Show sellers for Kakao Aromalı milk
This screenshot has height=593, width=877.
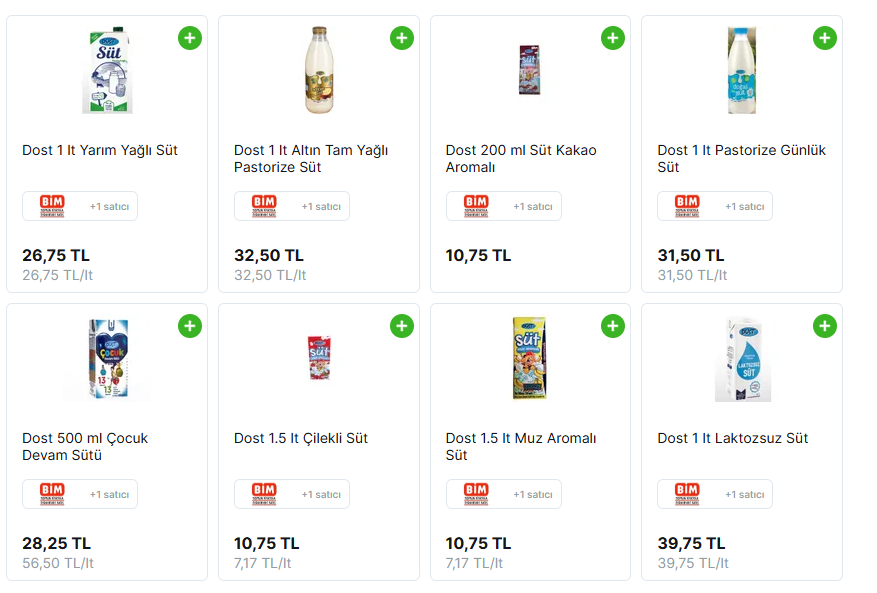(504, 206)
